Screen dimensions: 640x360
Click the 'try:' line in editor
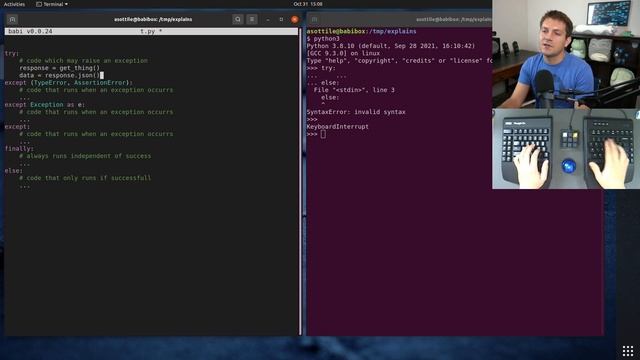(12, 53)
